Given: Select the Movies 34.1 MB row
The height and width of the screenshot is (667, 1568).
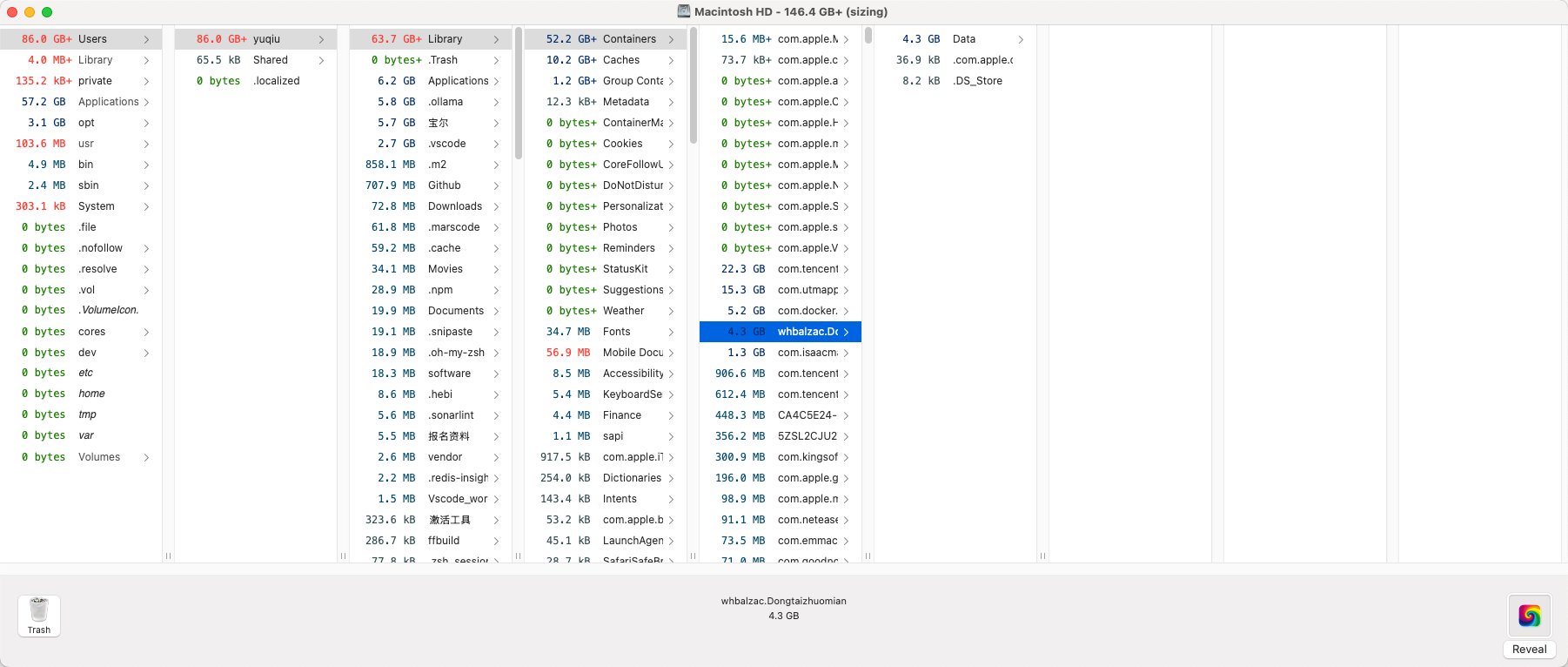Looking at the screenshot, I should point(431,269).
